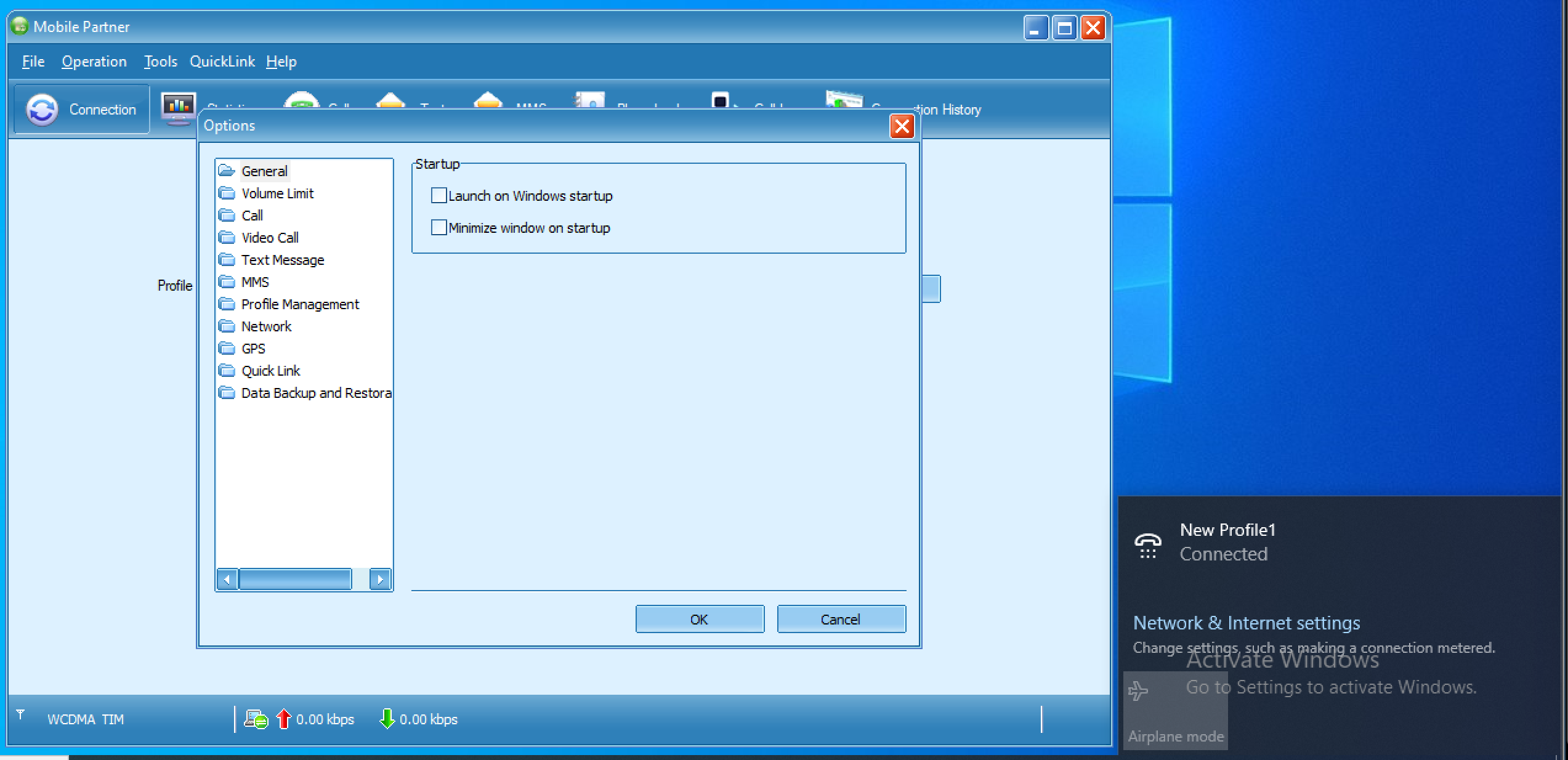Select General in the options tree

click(x=264, y=171)
